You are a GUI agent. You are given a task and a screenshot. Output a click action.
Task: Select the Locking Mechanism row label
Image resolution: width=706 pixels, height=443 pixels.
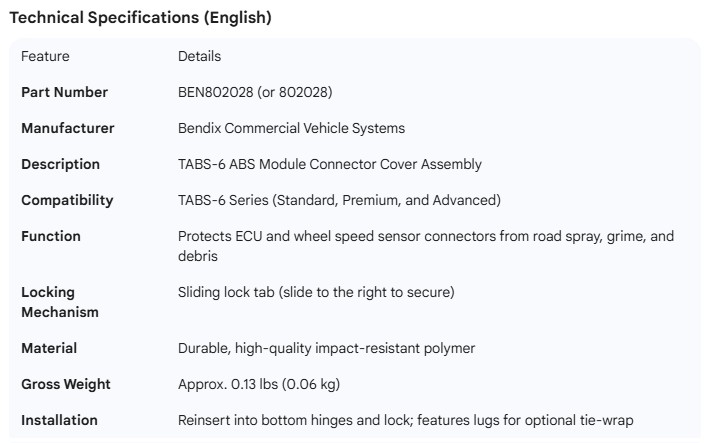tap(60, 302)
